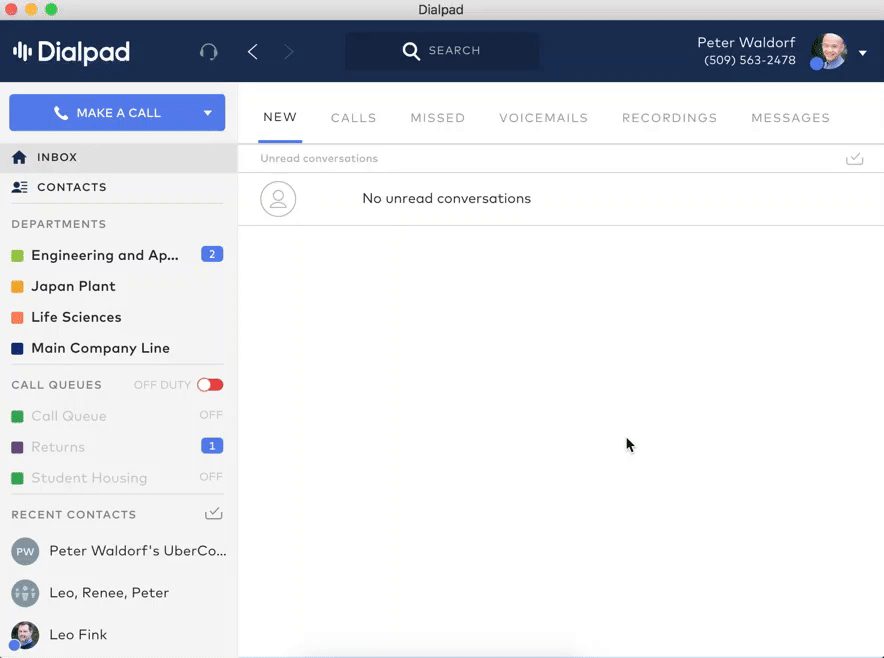This screenshot has height=658, width=884.
Task: Switch to the MISSED tab
Action: click(x=438, y=118)
